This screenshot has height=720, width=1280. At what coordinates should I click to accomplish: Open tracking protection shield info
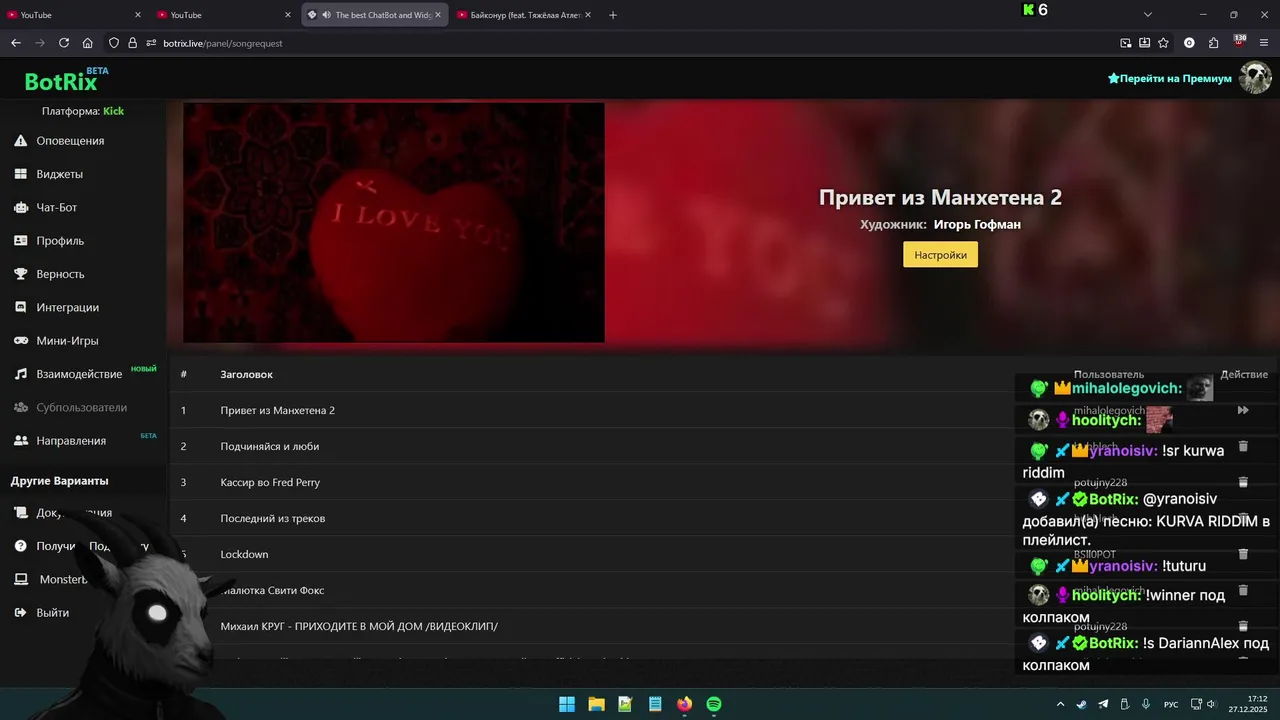[114, 43]
